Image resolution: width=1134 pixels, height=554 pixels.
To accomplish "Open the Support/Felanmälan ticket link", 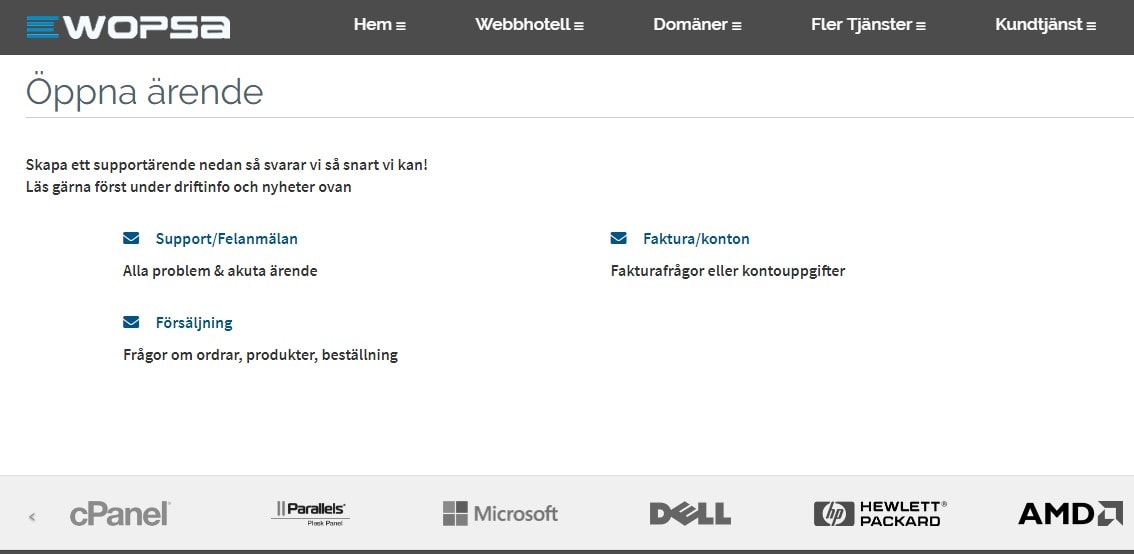I will tap(226, 239).
